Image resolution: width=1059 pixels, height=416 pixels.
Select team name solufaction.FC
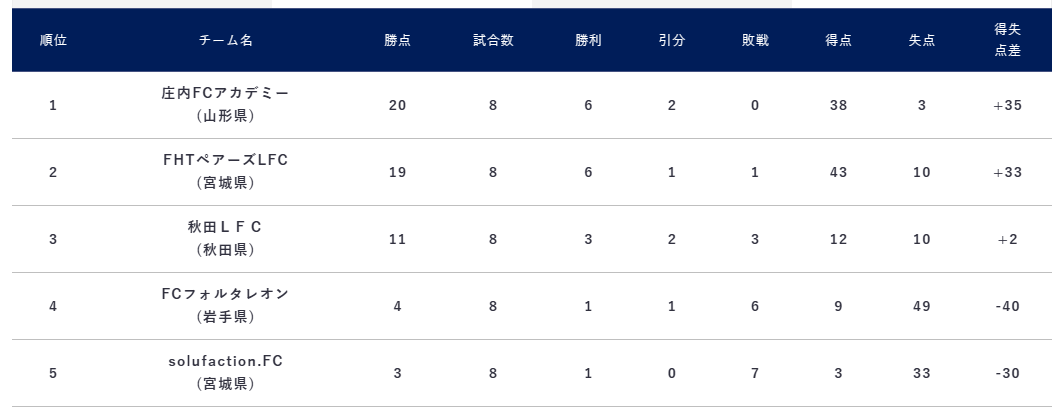[226, 361]
